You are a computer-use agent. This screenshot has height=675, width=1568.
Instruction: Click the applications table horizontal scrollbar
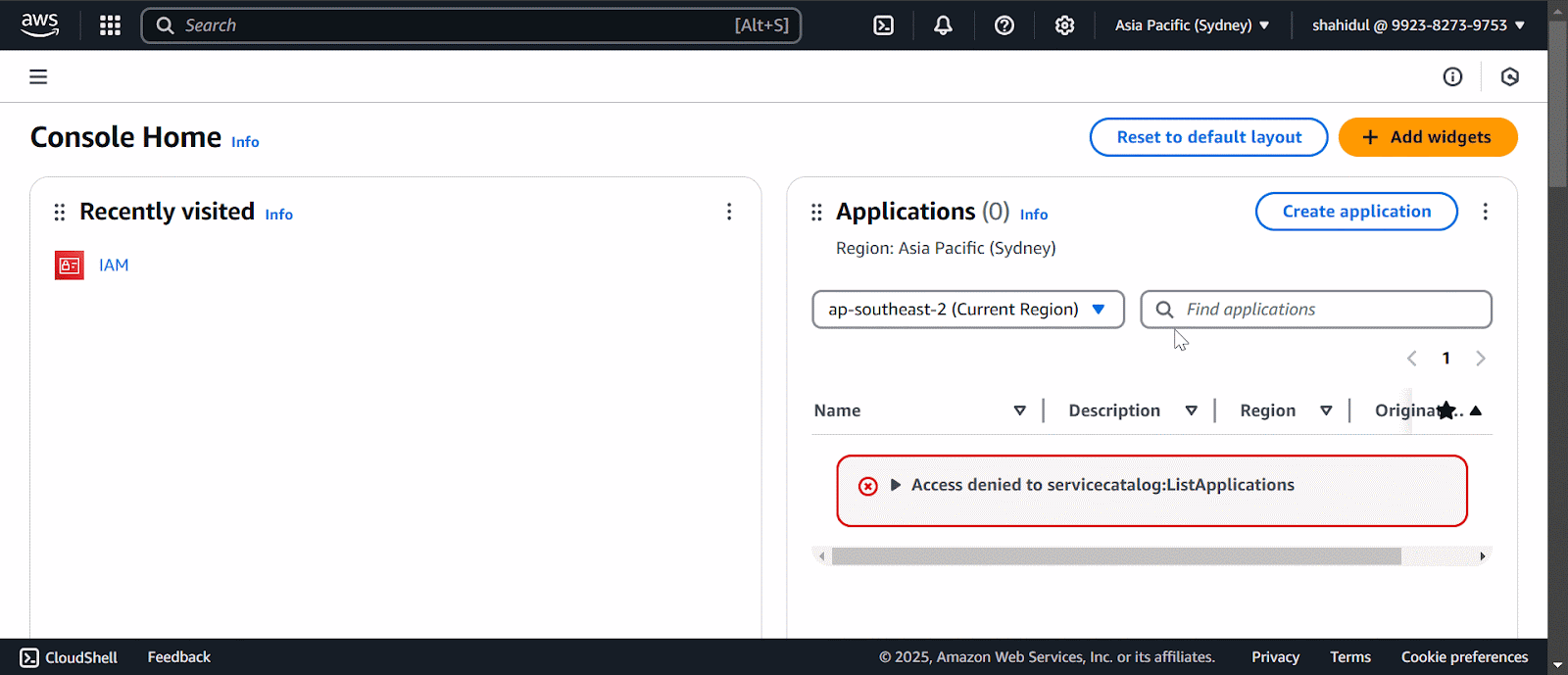[1116, 556]
